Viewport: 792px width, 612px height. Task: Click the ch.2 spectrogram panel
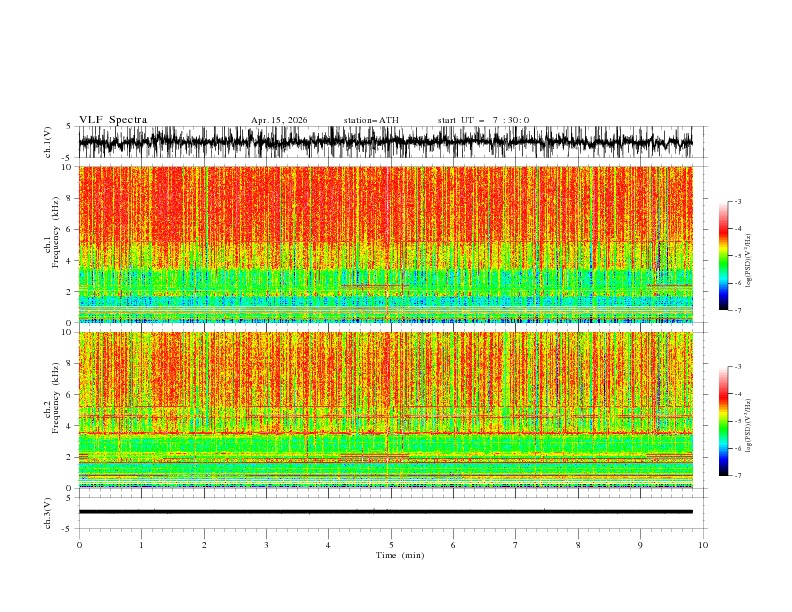tap(385, 410)
